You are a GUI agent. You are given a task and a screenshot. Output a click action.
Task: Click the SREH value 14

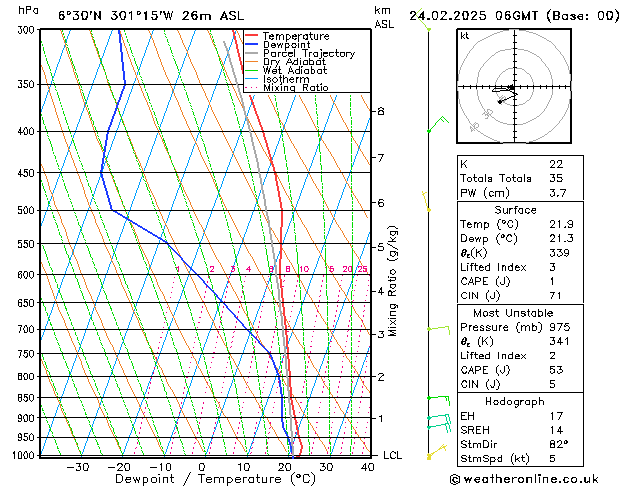coord(556,430)
